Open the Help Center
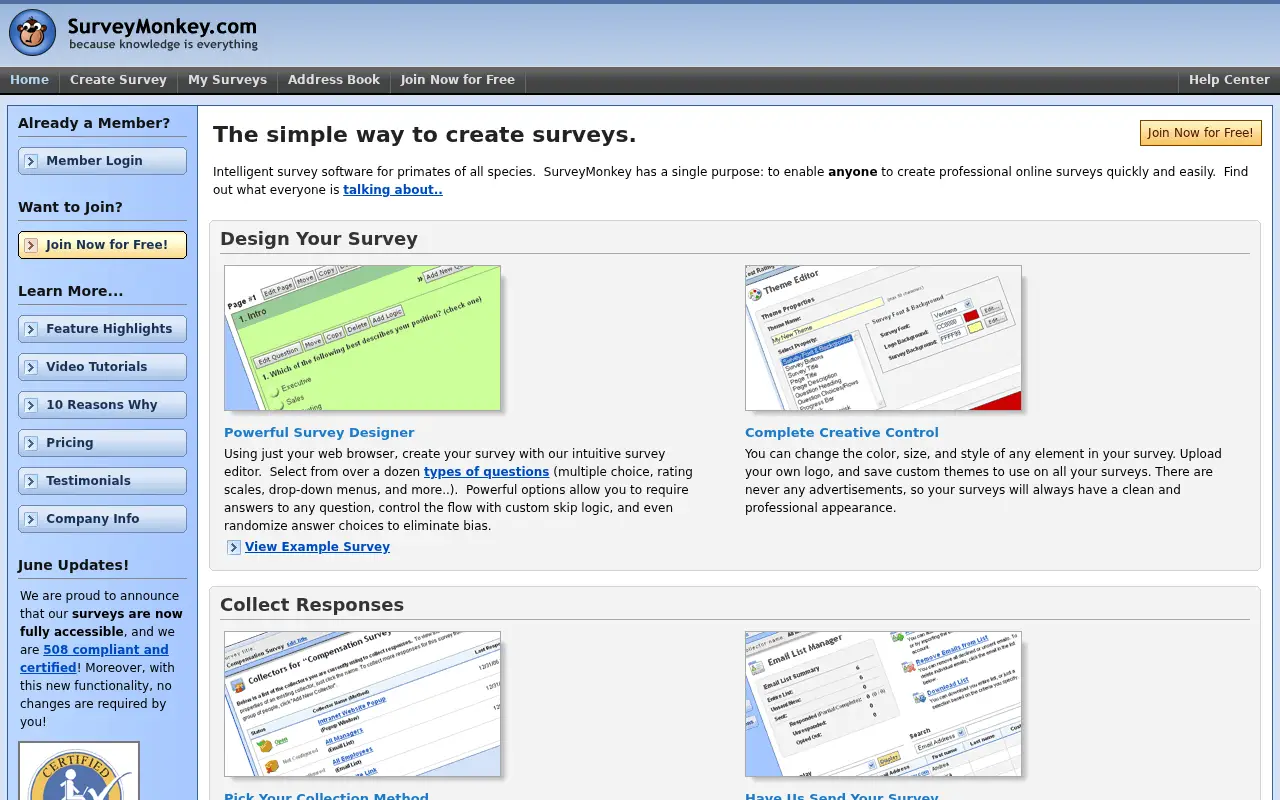 pos(1229,80)
